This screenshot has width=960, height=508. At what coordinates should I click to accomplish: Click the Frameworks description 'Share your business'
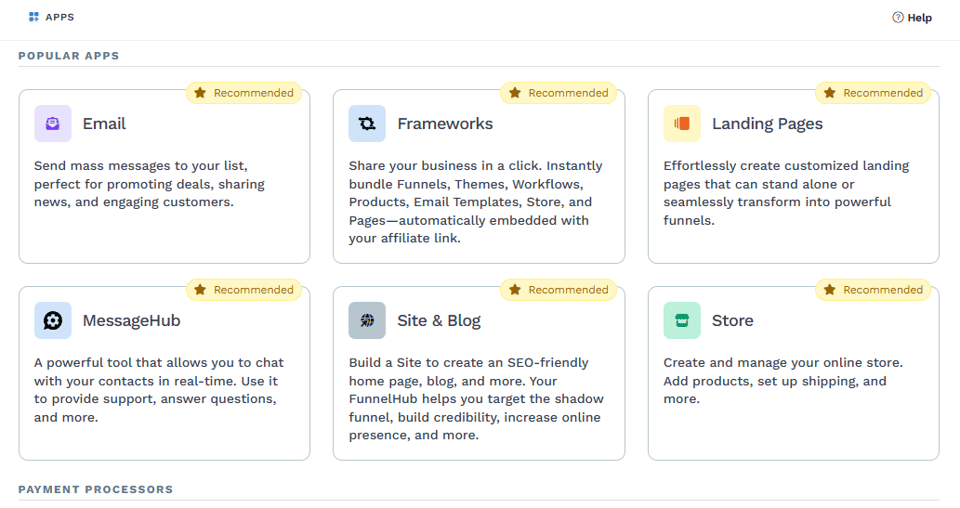pyautogui.click(x=476, y=202)
